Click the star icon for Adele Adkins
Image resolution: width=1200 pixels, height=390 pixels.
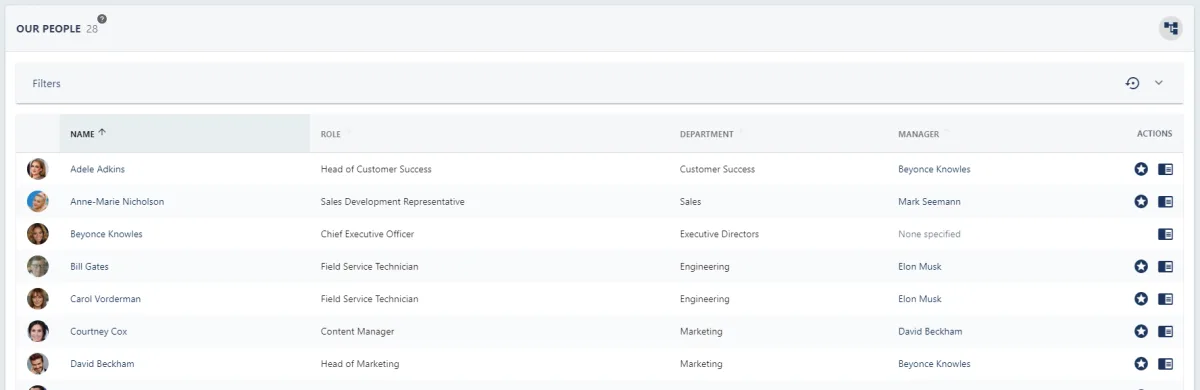point(1141,169)
